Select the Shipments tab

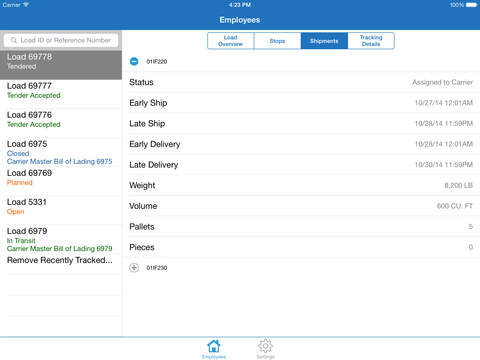[x=324, y=41]
